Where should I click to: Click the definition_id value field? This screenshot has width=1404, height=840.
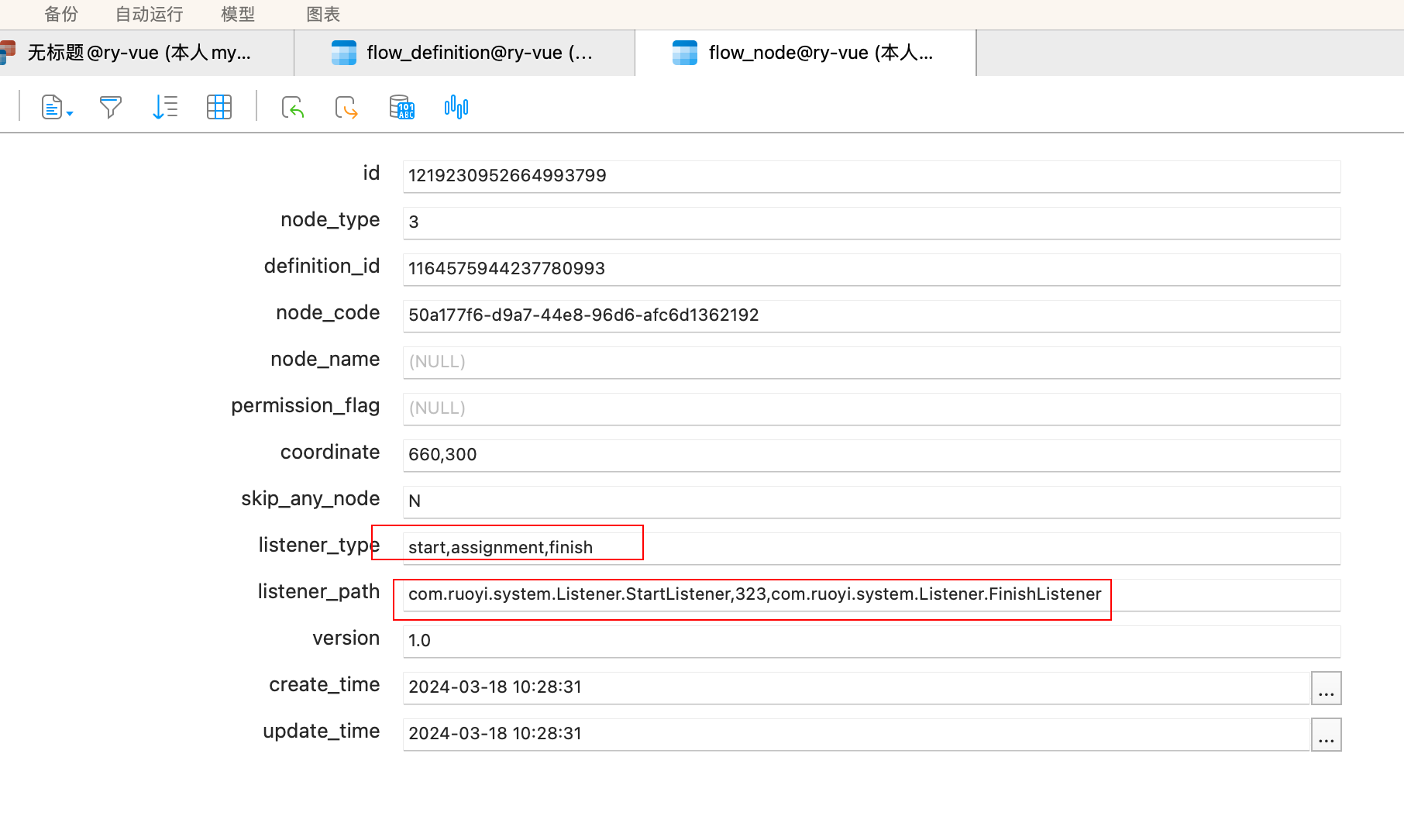click(872, 269)
